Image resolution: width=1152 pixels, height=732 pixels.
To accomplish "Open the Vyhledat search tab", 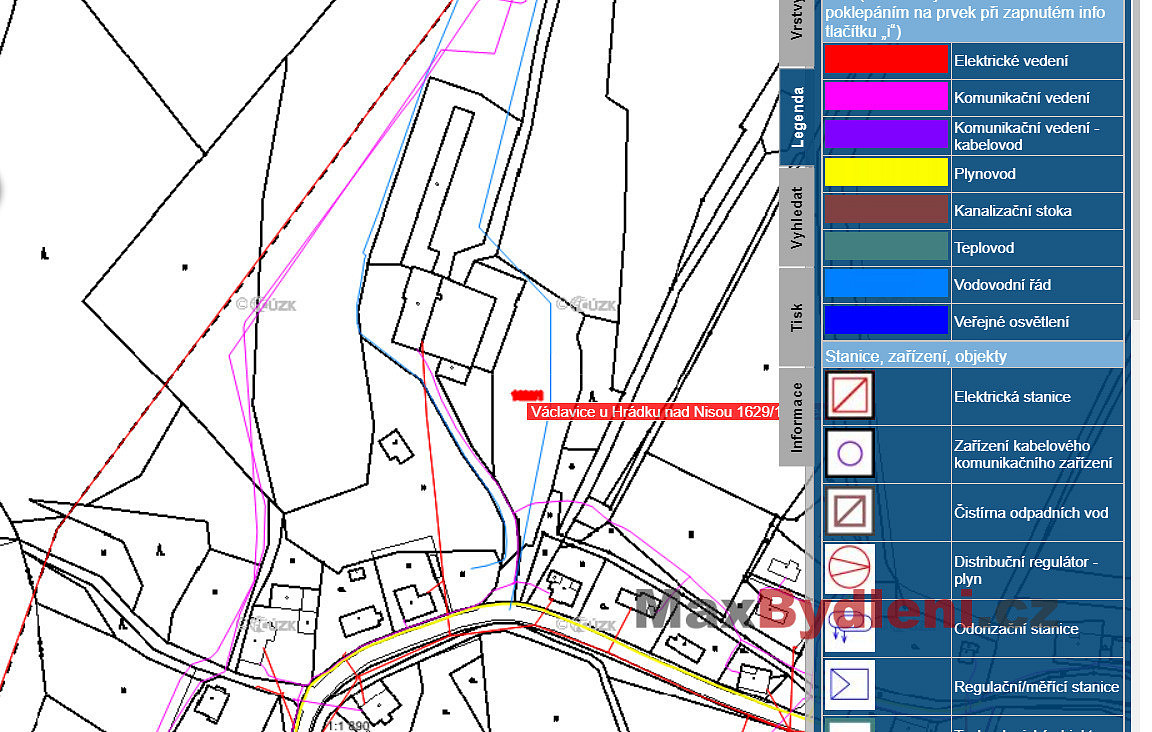I will tap(798, 217).
